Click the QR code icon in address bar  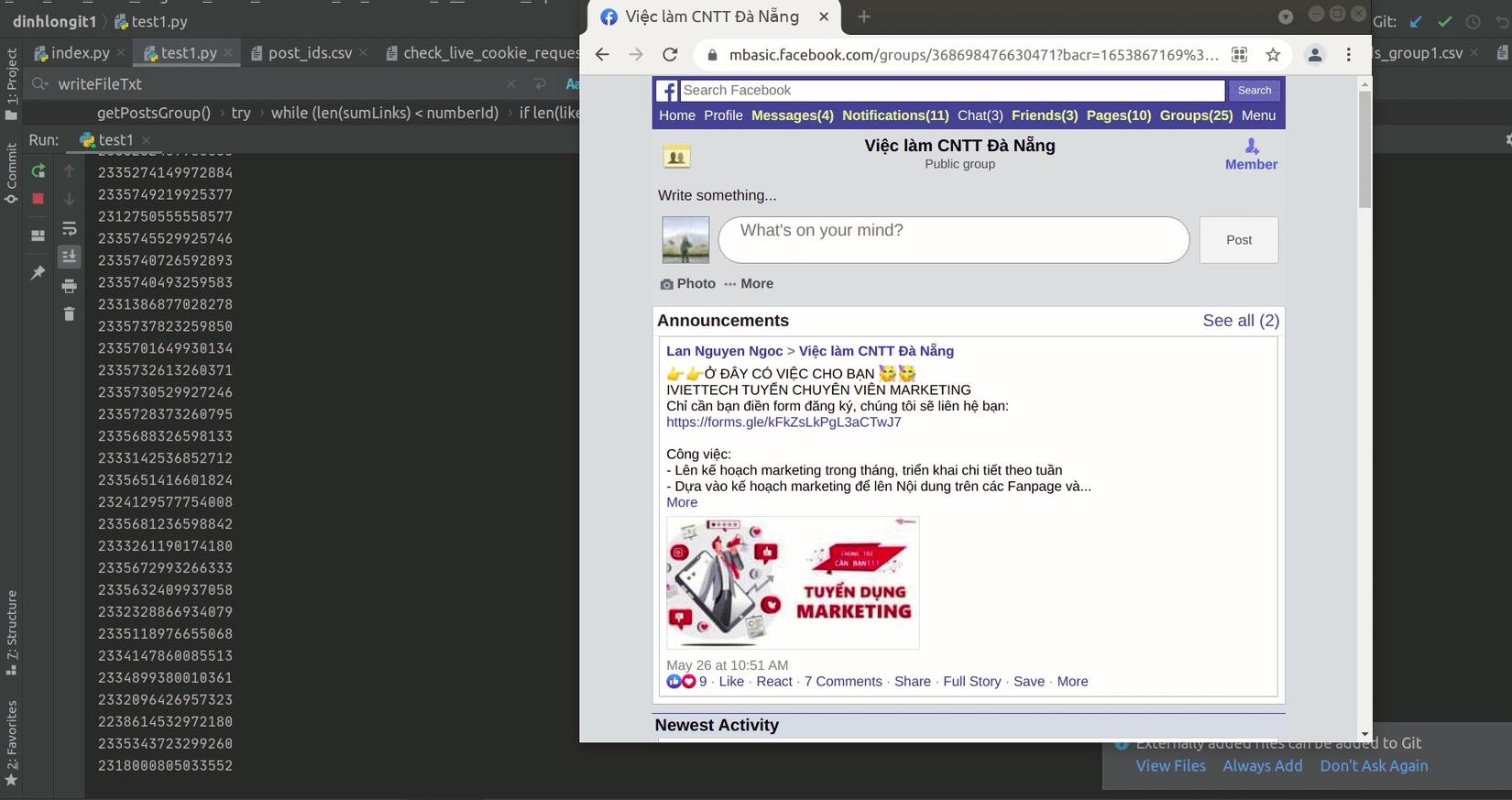coord(1239,55)
